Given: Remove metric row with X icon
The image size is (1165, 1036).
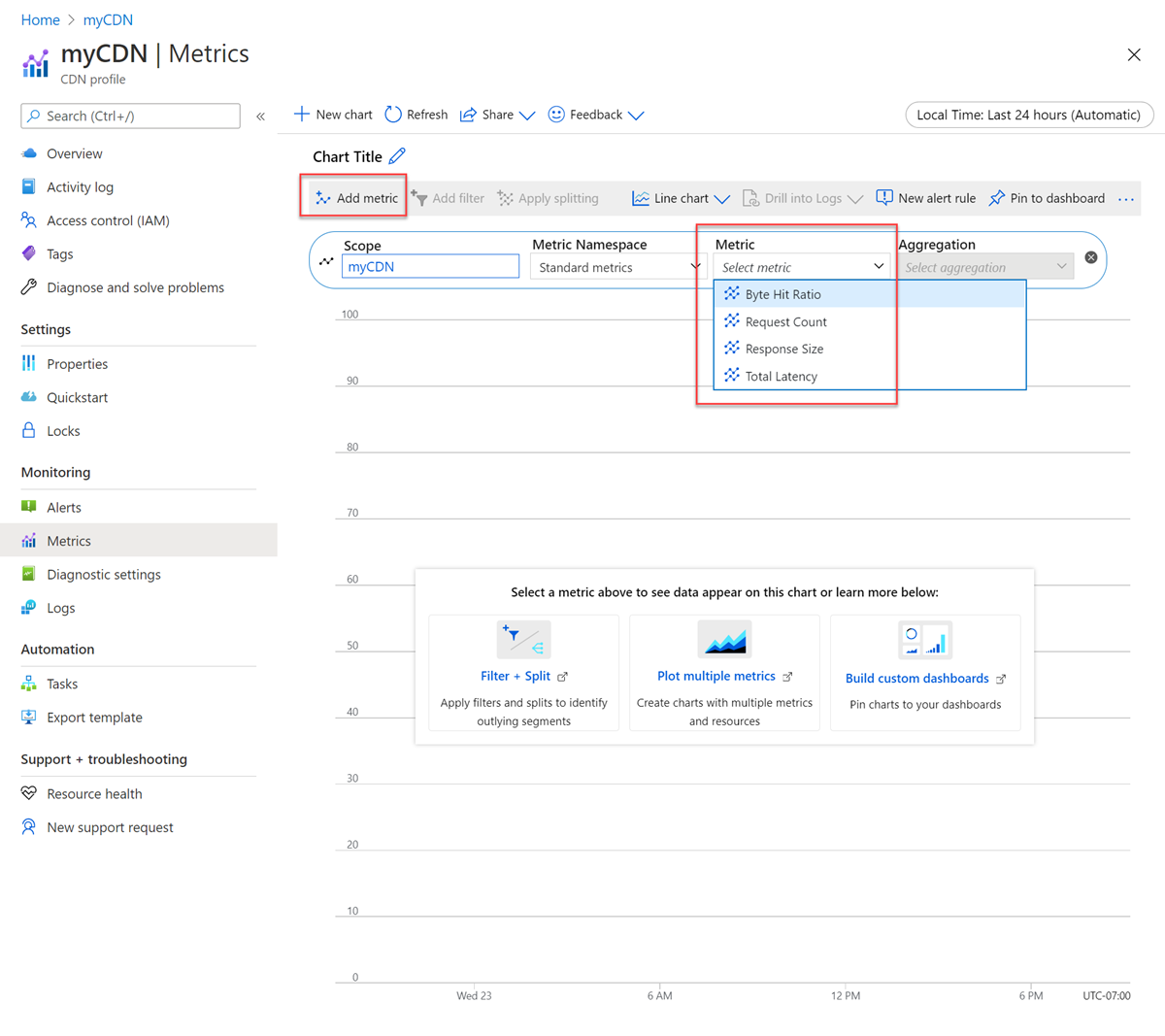Looking at the screenshot, I should (x=1091, y=257).
